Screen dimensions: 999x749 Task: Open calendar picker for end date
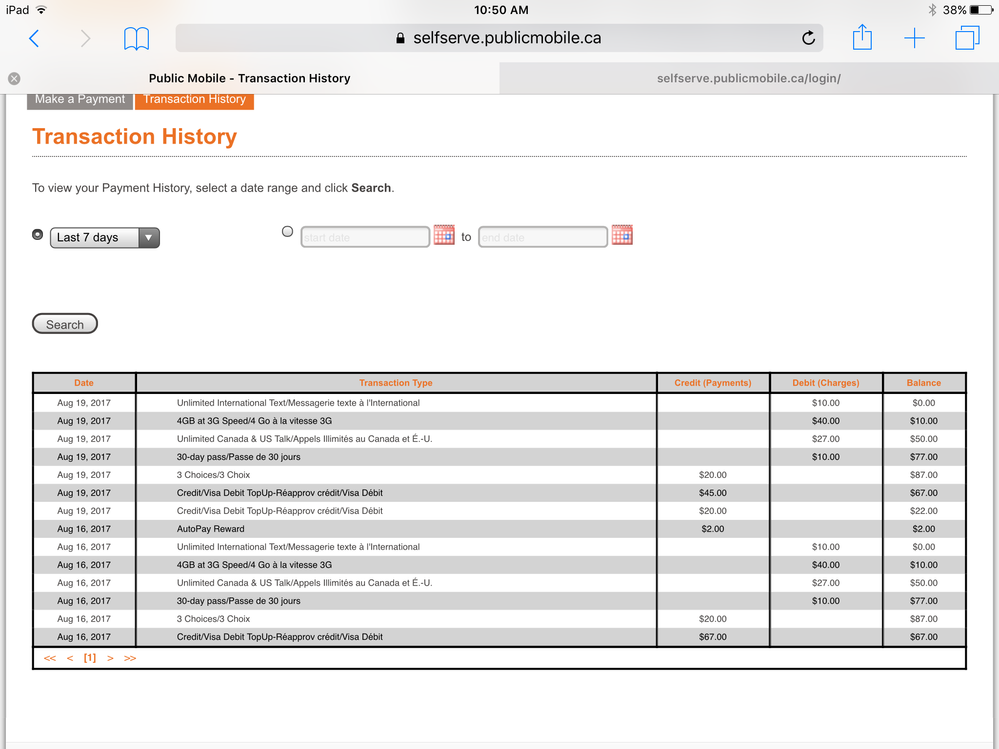pos(622,236)
